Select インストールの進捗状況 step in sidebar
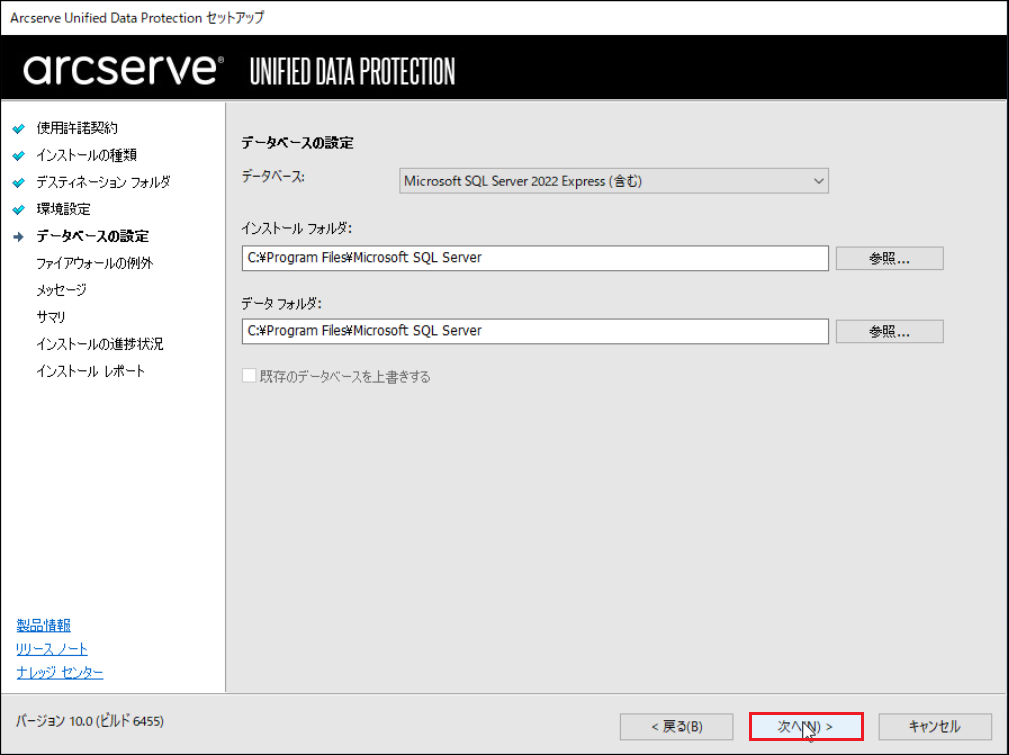This screenshot has width=1009, height=755. pyautogui.click(x=100, y=344)
